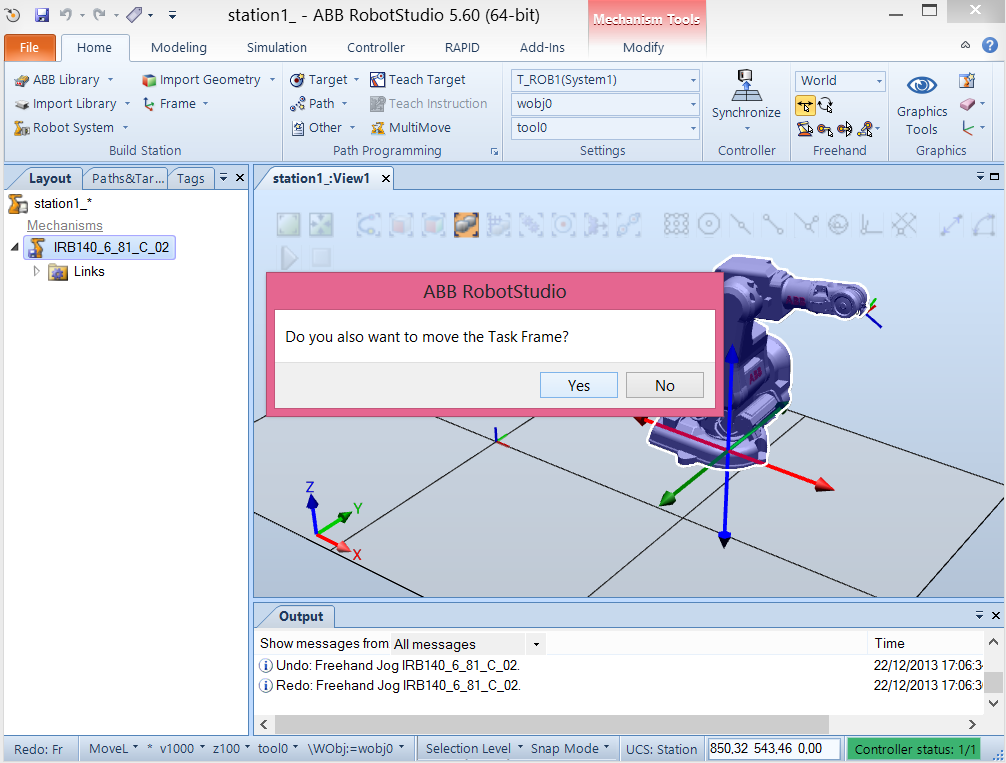The image size is (1006, 763).
Task: Click the New View icon in Graphics group
Action: pos(967,81)
